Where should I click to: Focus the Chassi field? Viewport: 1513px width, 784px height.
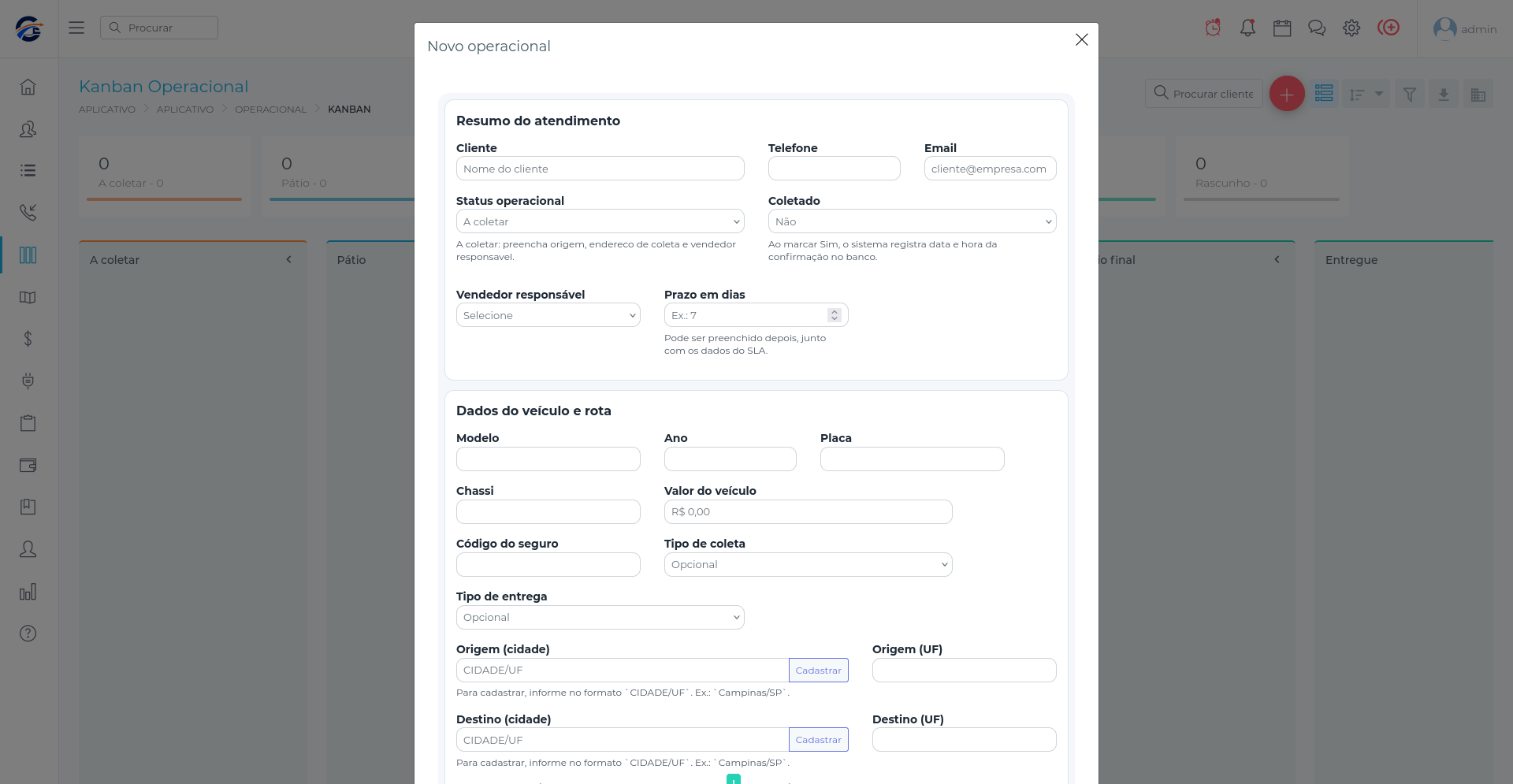(x=548, y=512)
